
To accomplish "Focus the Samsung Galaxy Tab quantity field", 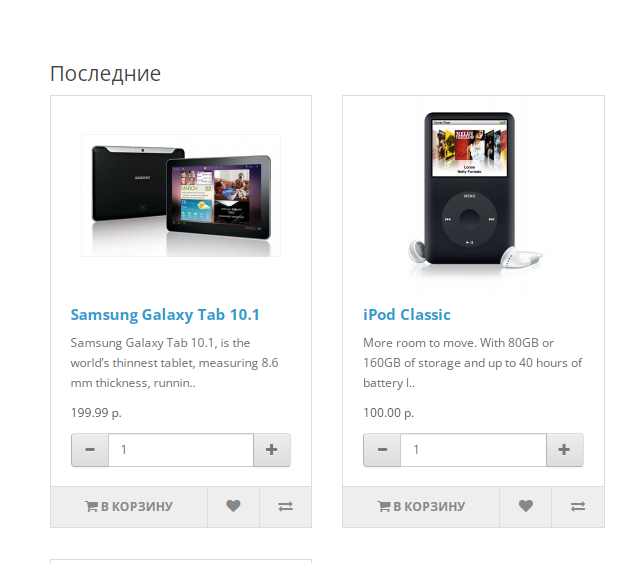I will tap(181, 450).
